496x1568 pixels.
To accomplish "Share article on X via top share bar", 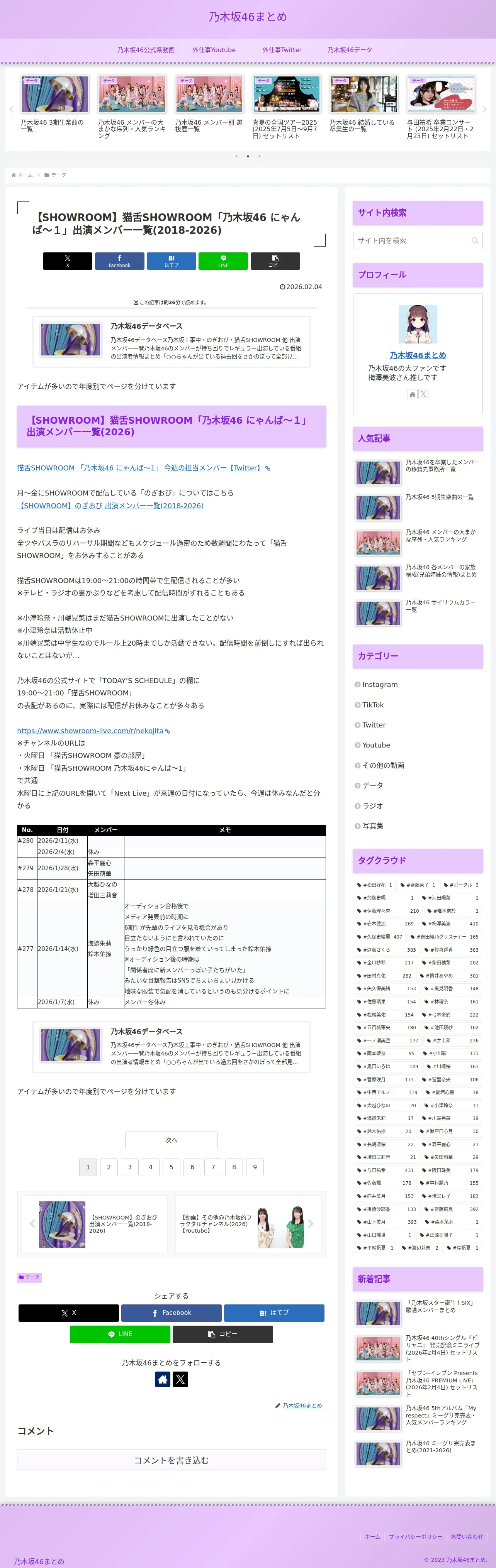I will click(68, 260).
